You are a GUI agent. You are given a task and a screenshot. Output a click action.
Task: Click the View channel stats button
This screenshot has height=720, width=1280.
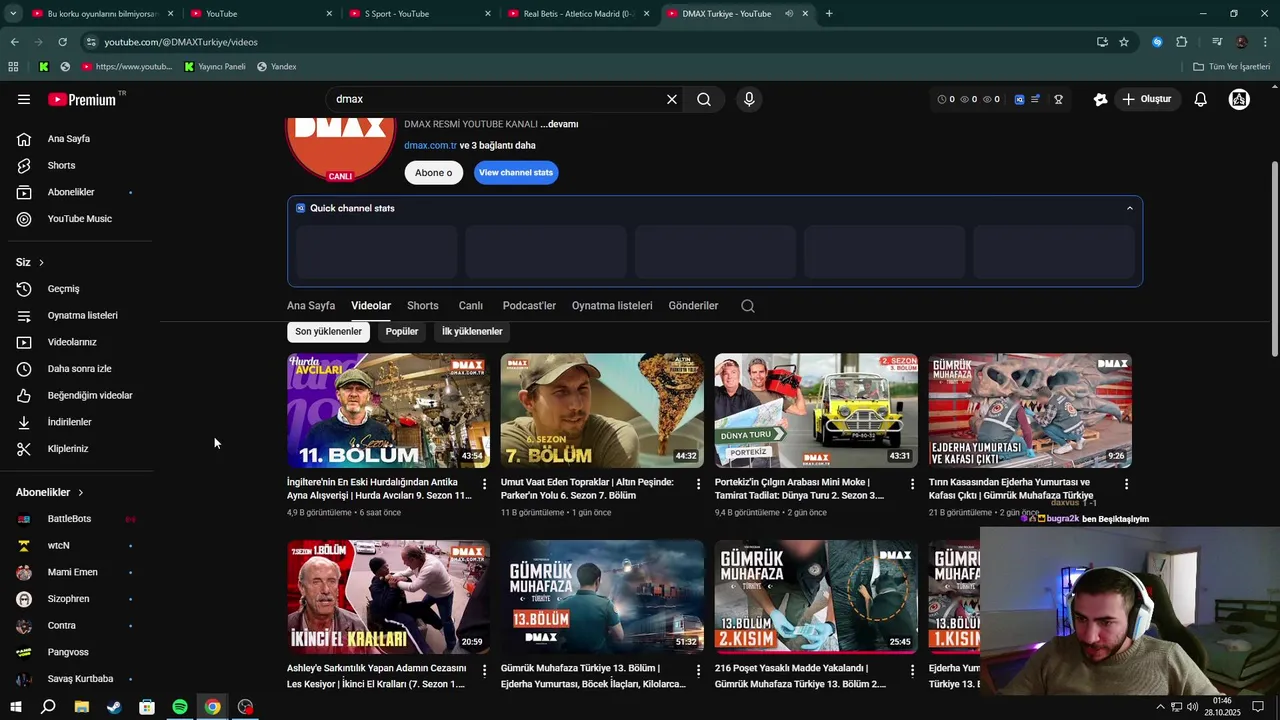point(516,172)
